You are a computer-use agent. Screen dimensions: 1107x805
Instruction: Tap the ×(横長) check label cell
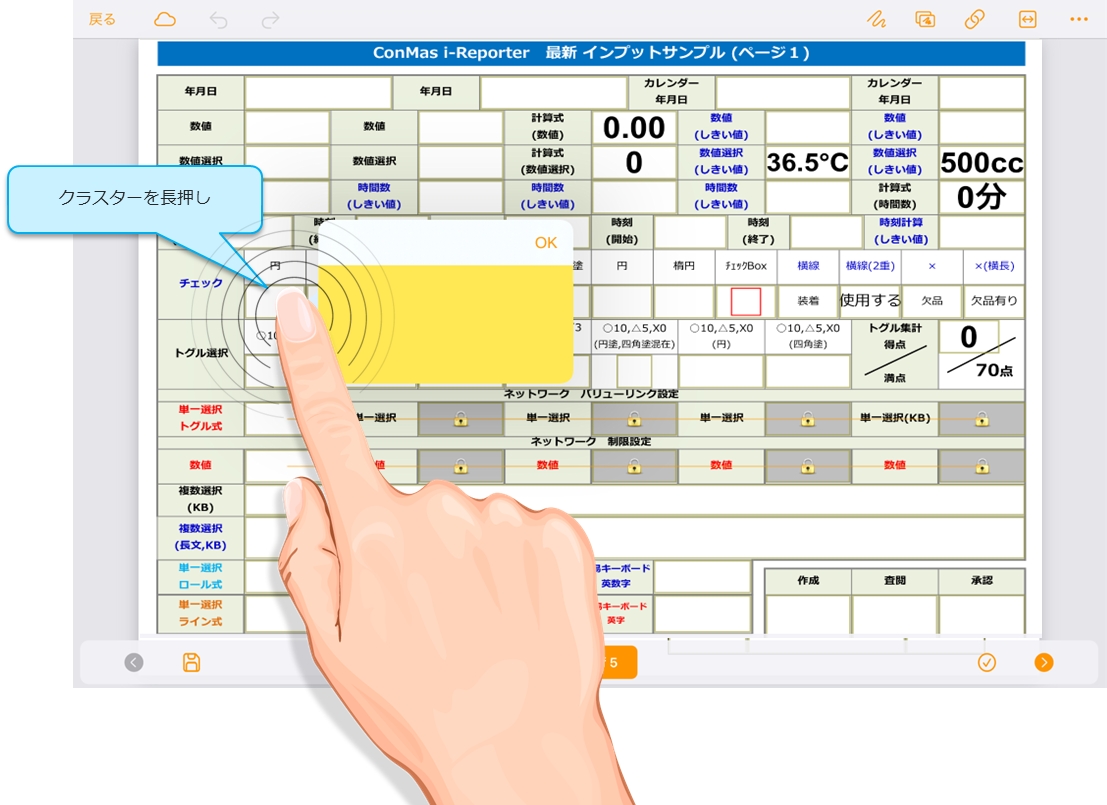point(994,266)
